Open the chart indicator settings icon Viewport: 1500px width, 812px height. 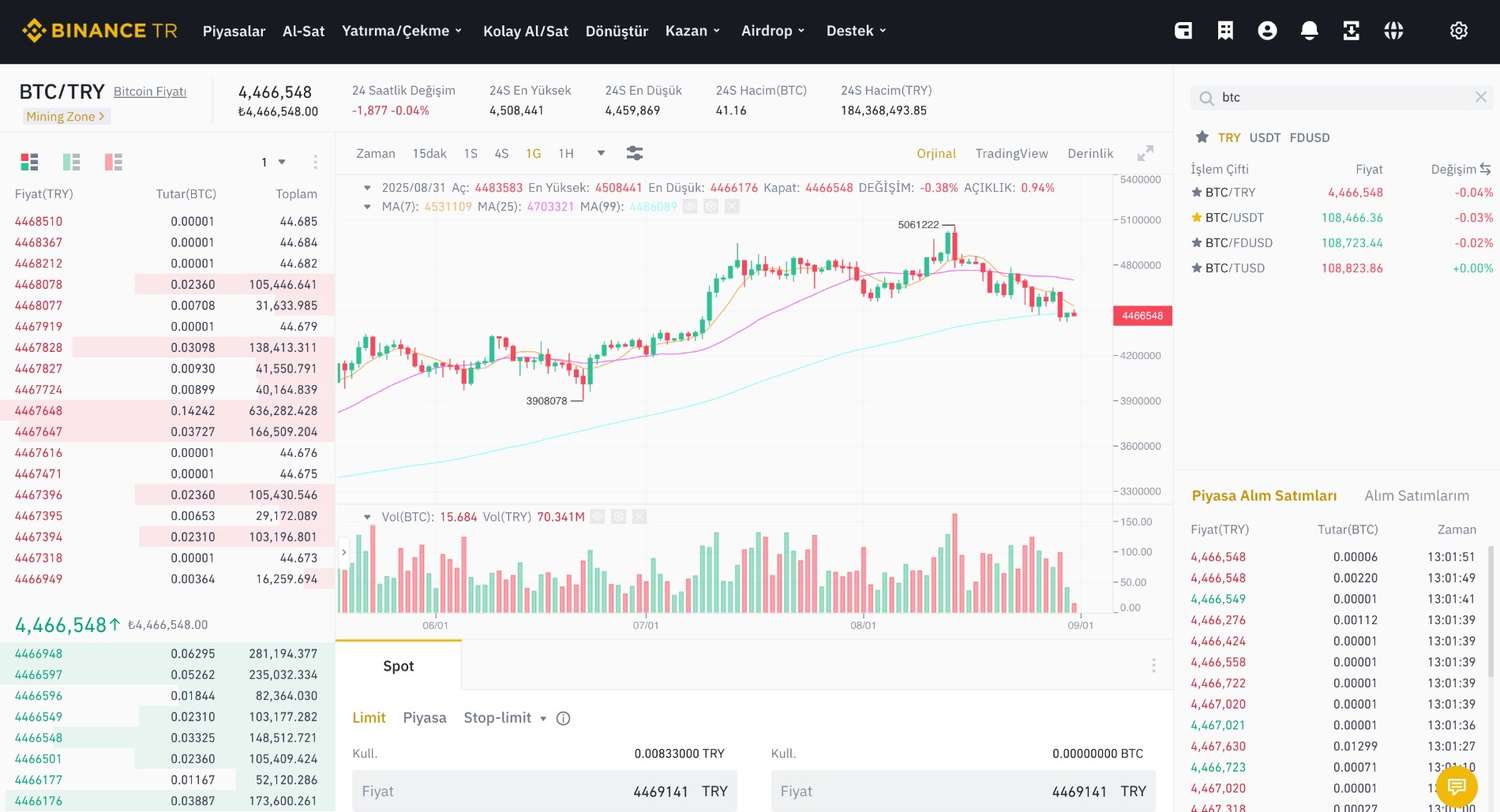(x=634, y=153)
